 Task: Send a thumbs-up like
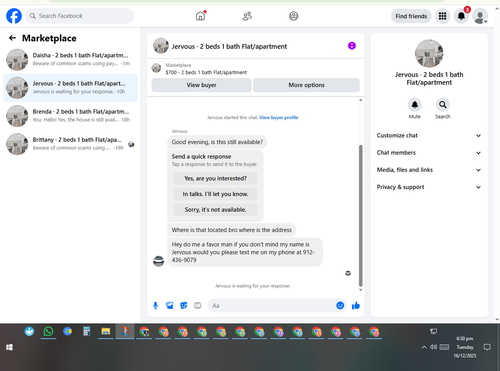(356, 305)
